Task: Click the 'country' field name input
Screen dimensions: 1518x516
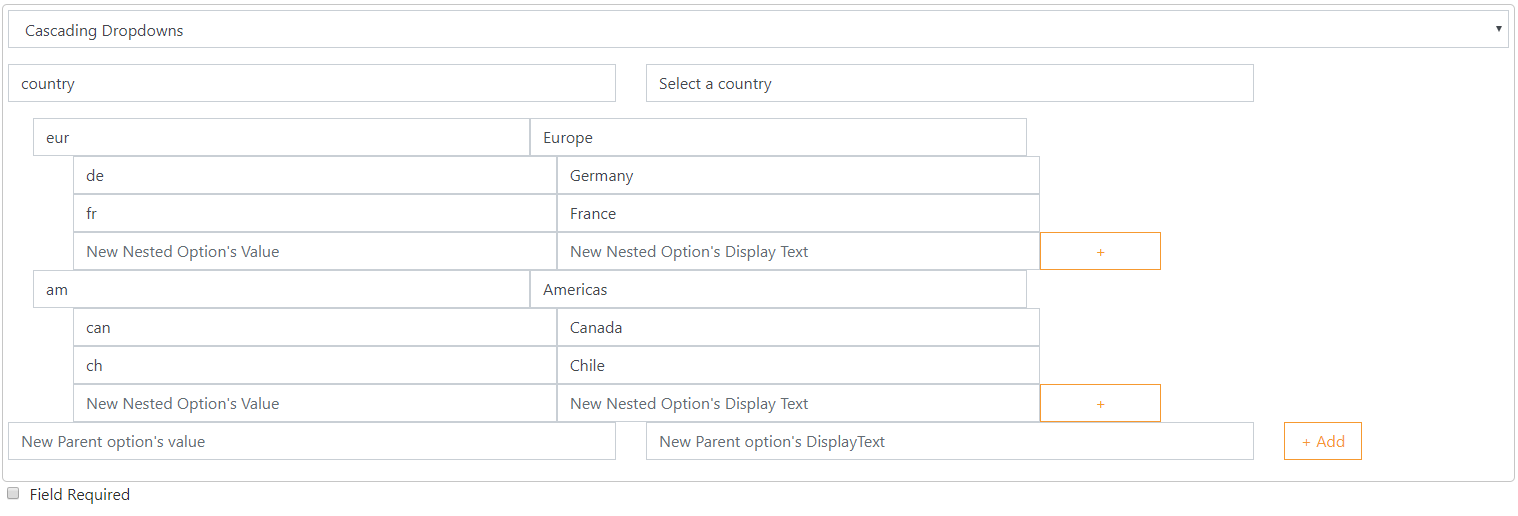Action: coord(312,83)
